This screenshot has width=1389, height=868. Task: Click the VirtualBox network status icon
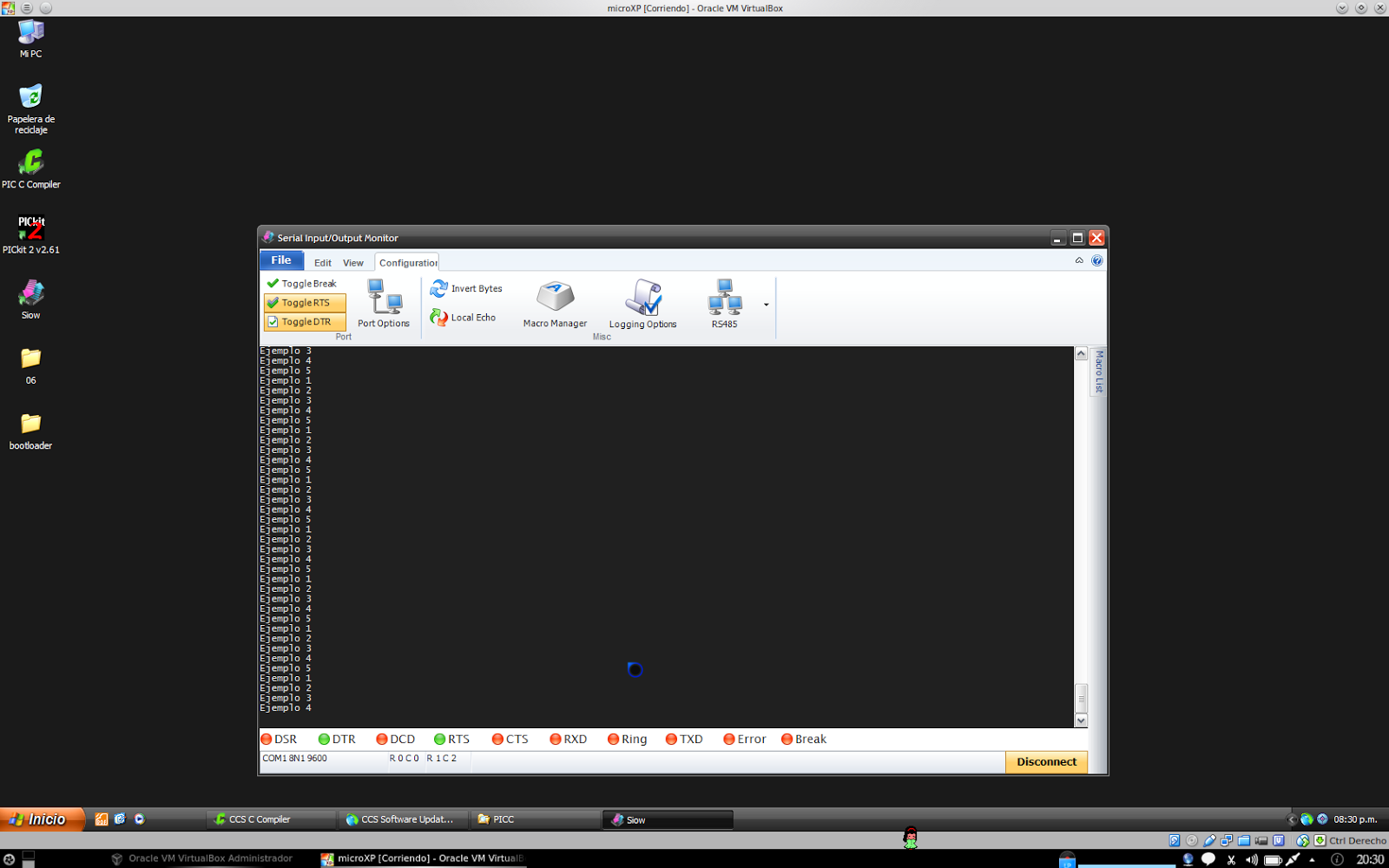pyautogui.click(x=1227, y=840)
